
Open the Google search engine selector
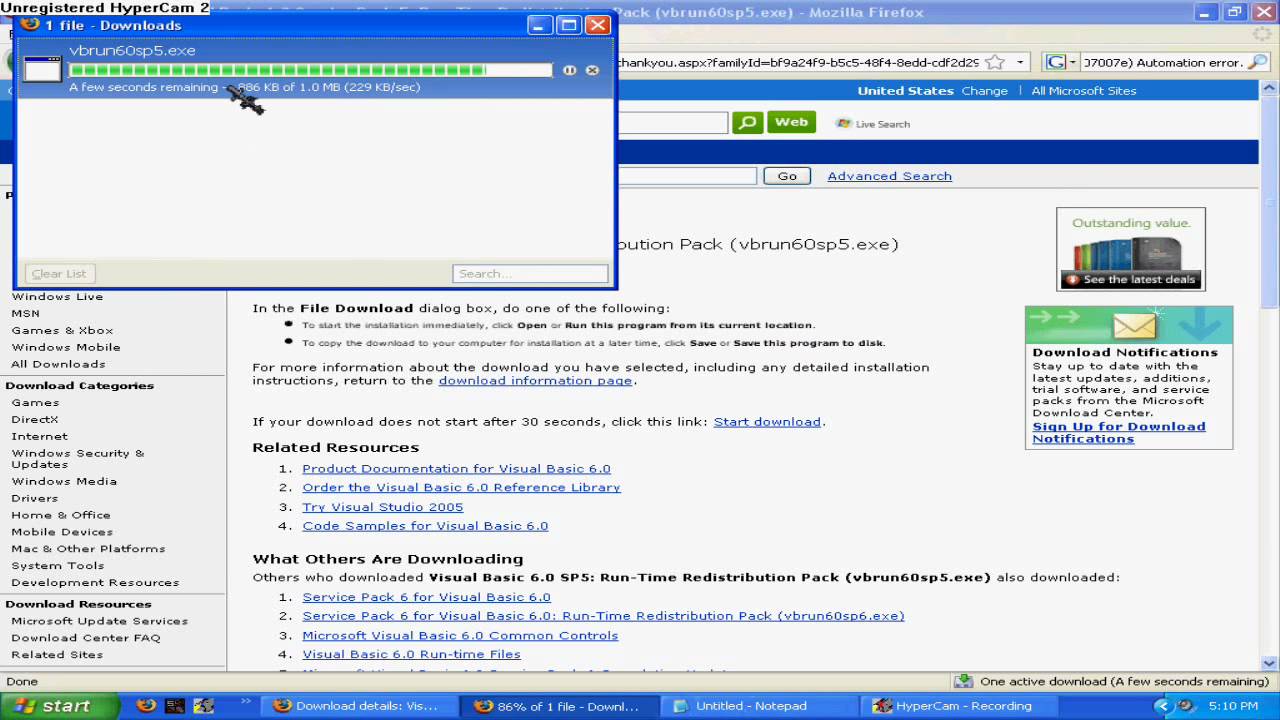pos(1061,62)
